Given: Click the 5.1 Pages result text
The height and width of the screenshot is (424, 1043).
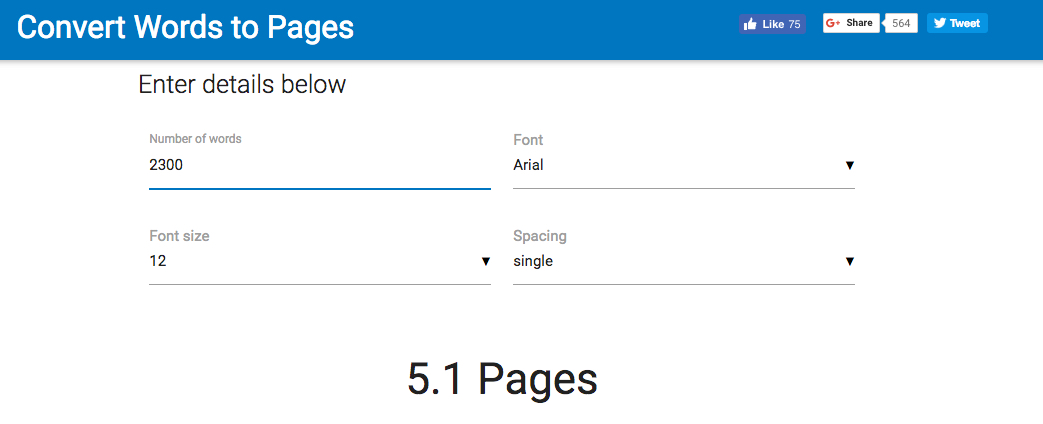Looking at the screenshot, I should tap(502, 379).
